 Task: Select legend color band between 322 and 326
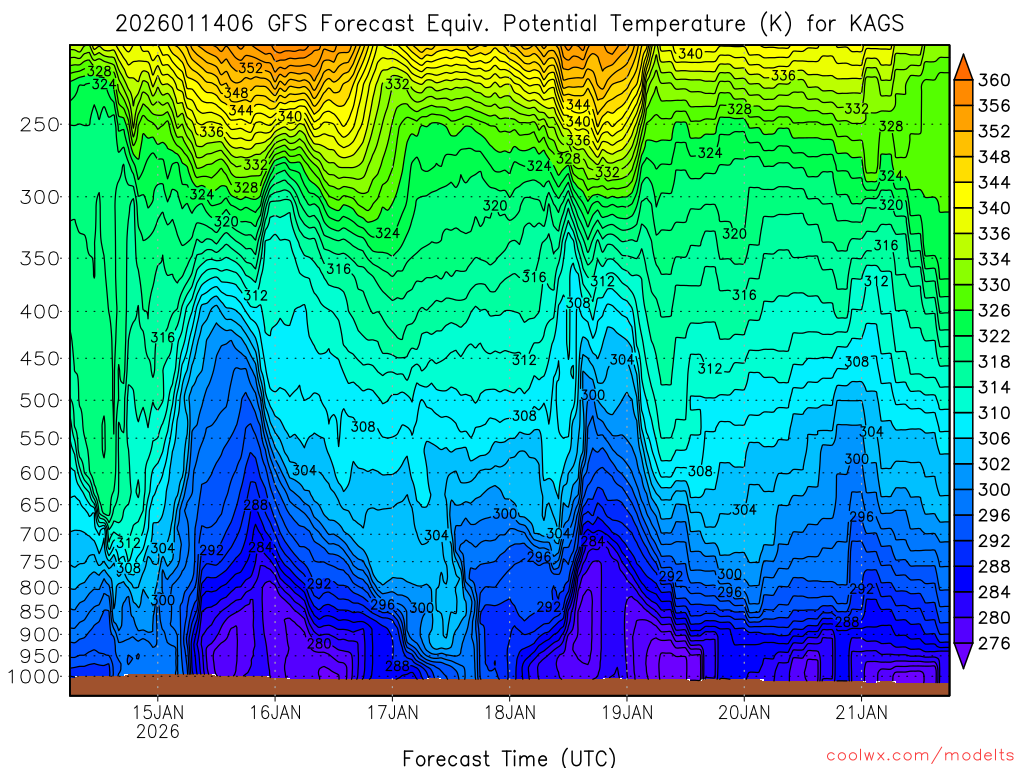tap(963, 323)
